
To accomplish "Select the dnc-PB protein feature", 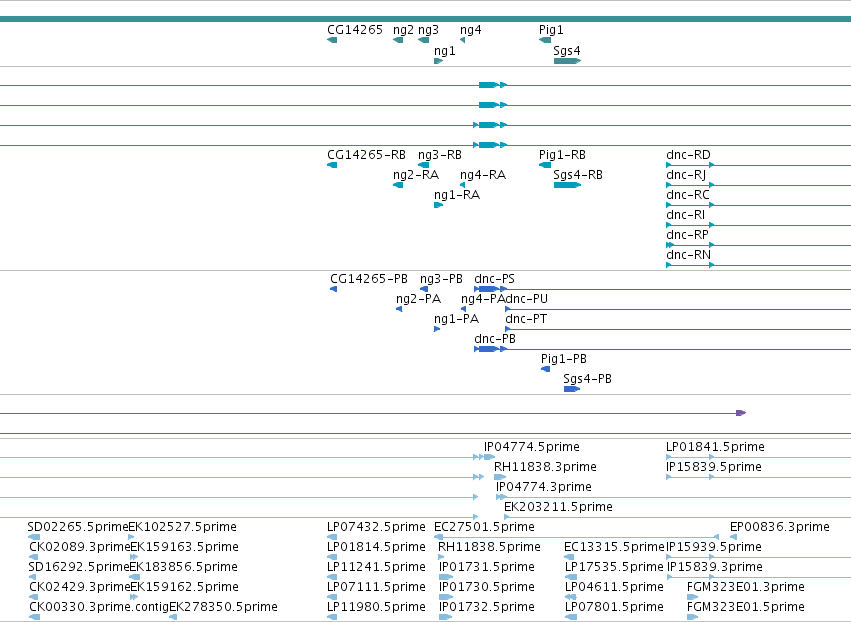I will pos(662,349).
